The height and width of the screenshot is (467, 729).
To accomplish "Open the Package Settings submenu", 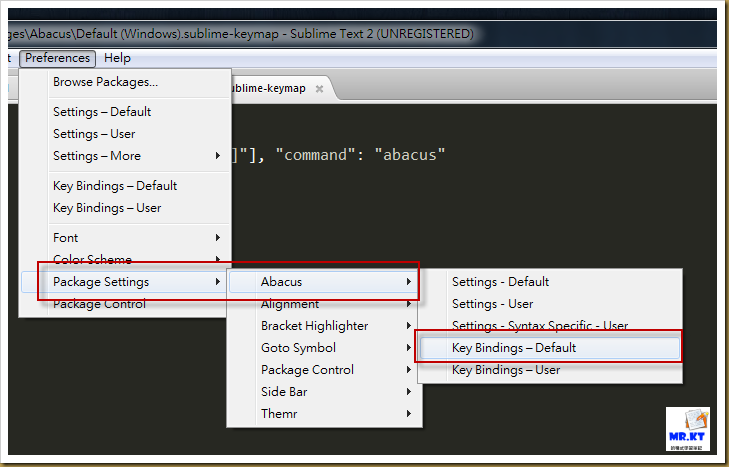I will [x=124, y=282].
